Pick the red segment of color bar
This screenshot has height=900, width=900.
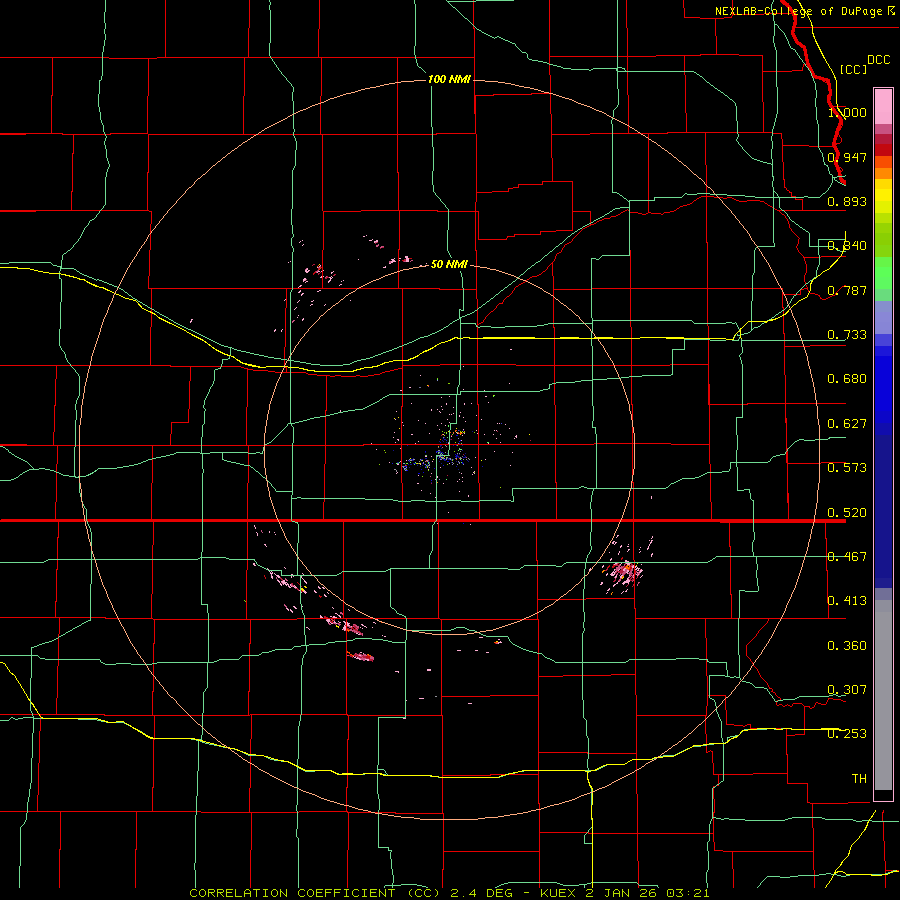tap(883, 149)
